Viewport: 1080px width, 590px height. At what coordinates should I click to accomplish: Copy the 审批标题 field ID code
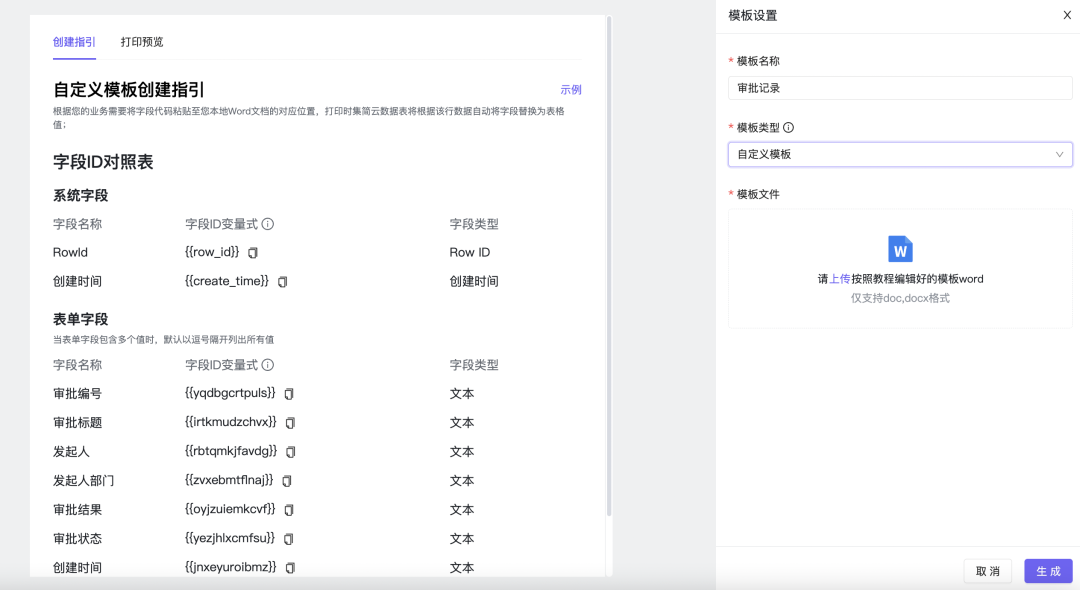[x=291, y=423]
